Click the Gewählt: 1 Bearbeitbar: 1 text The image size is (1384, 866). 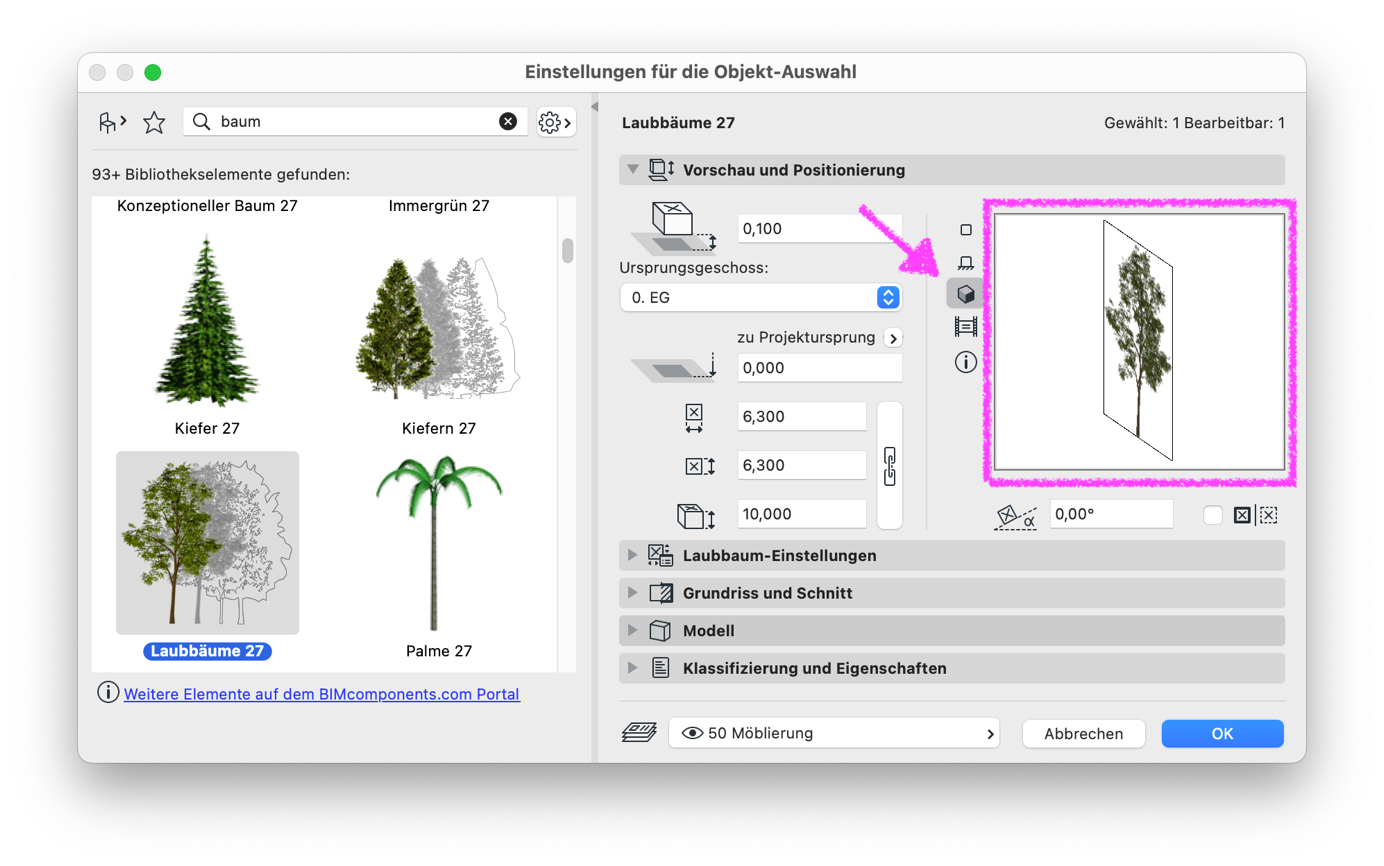tap(1194, 124)
